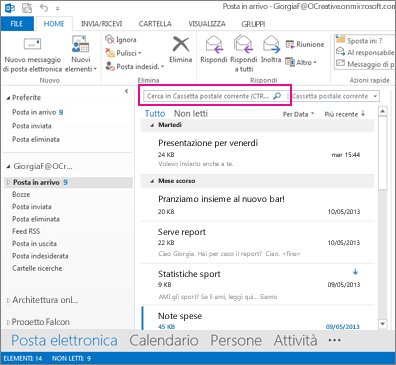Click the Posta indesid. icon
Image resolution: width=396 pixels, height=365 pixels.
coord(110,66)
